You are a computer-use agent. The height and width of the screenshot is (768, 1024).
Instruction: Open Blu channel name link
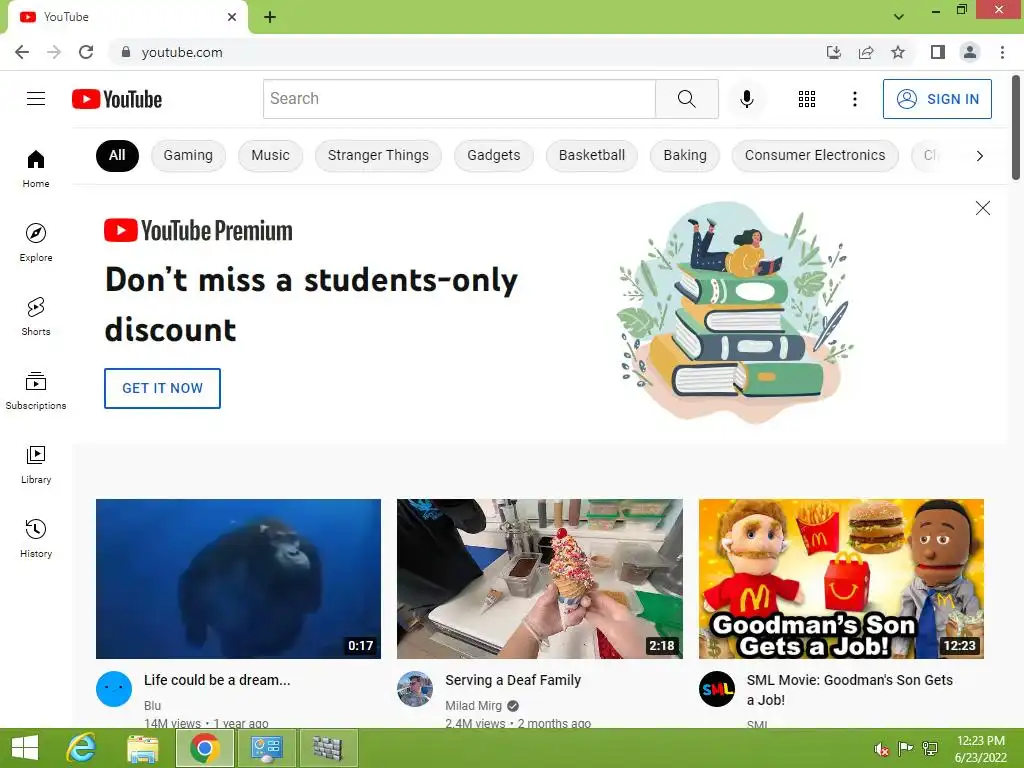tap(152, 706)
